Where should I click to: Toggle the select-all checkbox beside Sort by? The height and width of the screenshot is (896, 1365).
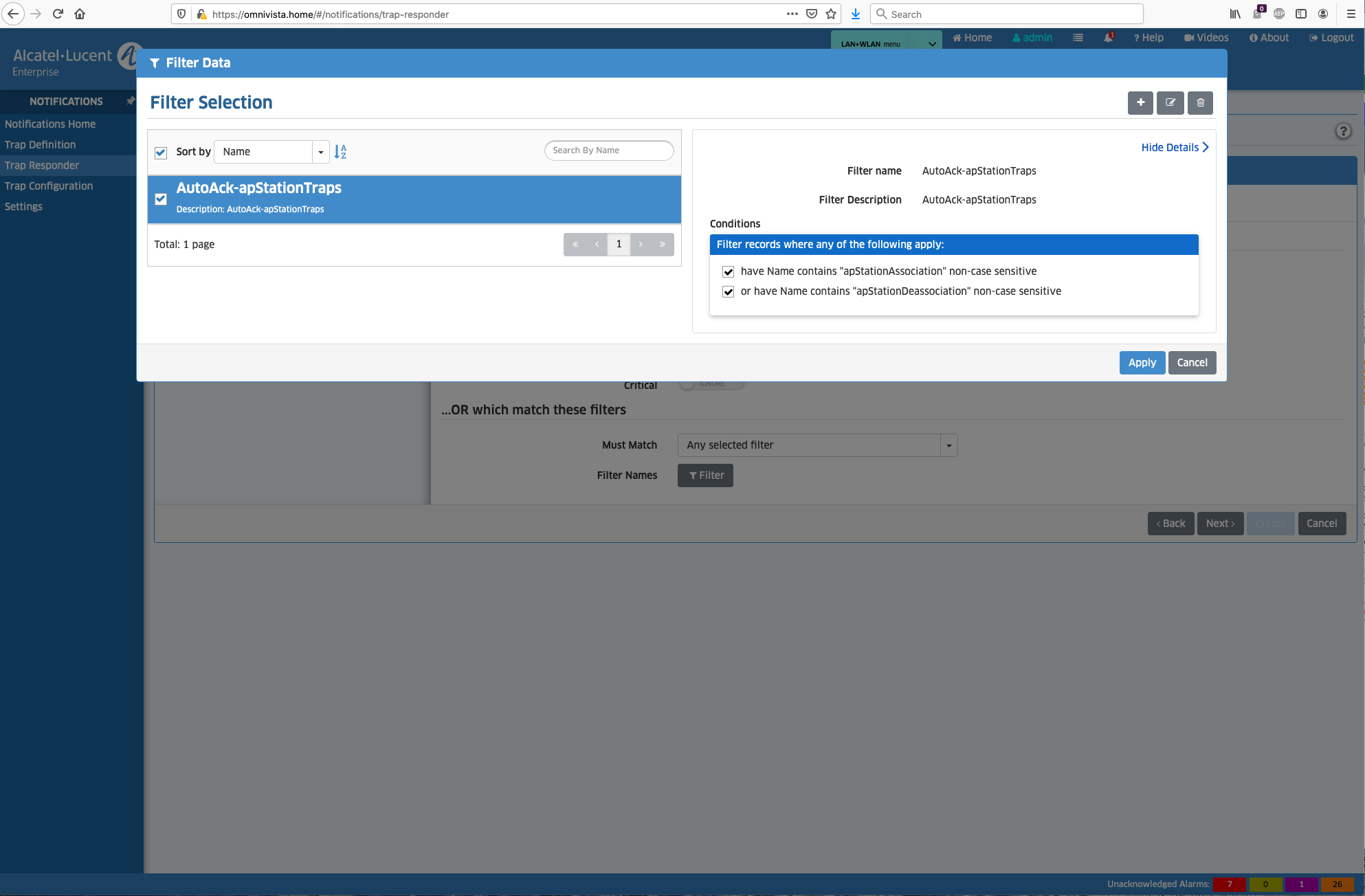pyautogui.click(x=161, y=153)
